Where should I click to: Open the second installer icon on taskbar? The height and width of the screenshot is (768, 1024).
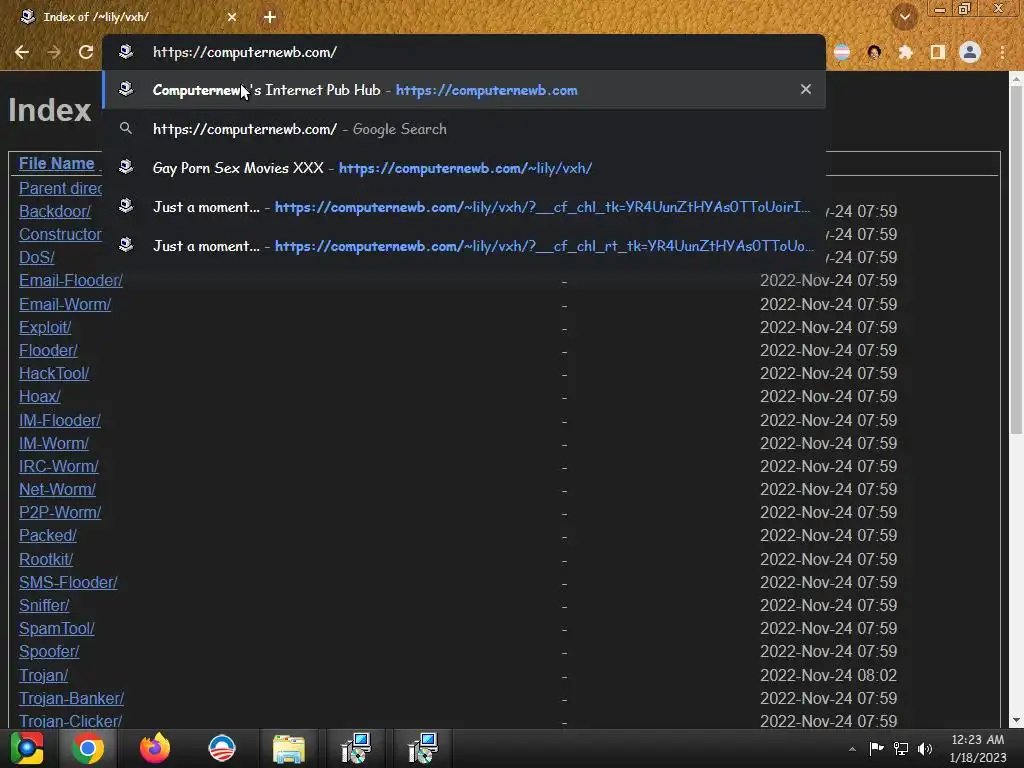tap(423, 748)
